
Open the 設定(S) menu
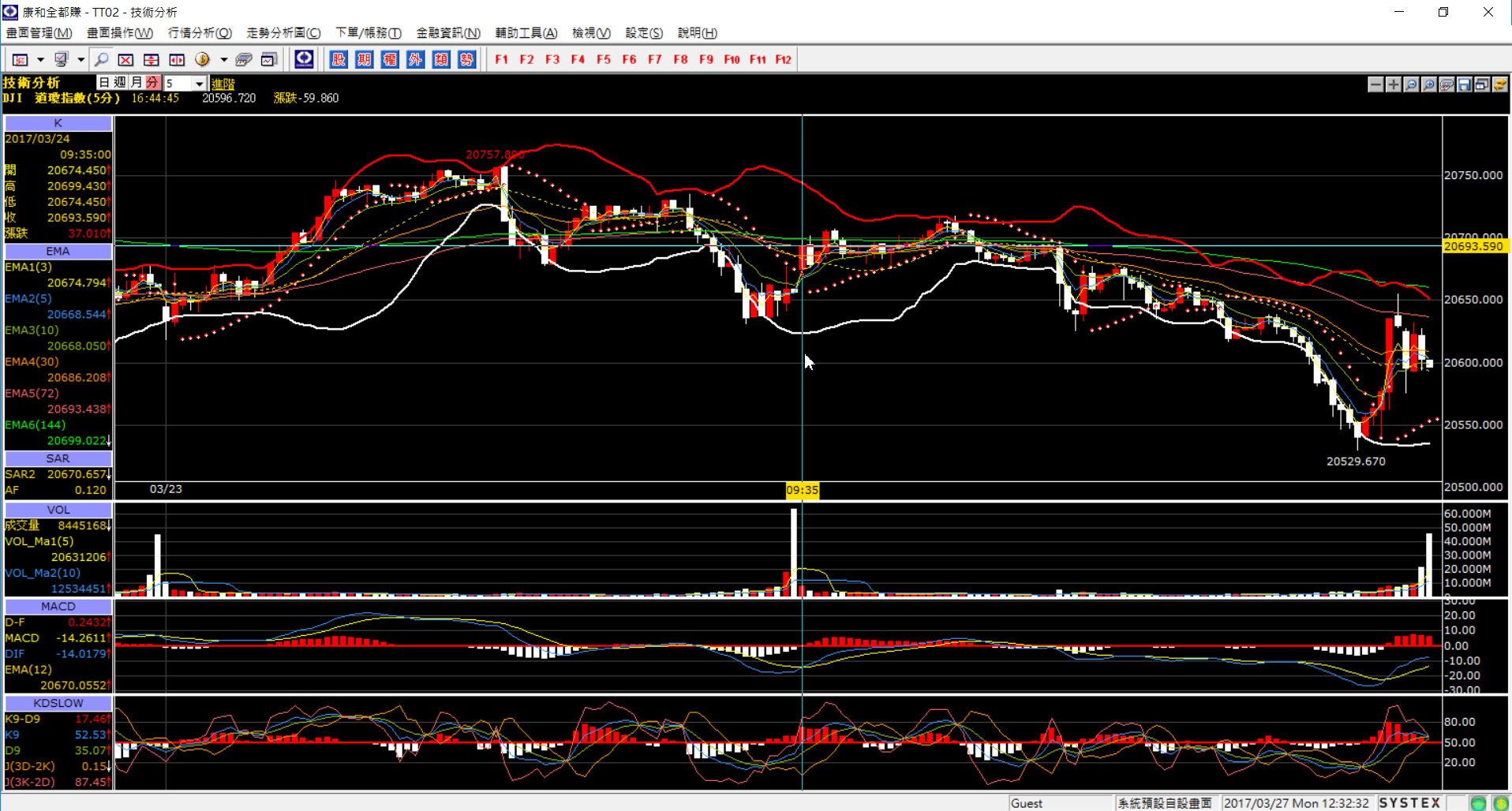coord(644,33)
